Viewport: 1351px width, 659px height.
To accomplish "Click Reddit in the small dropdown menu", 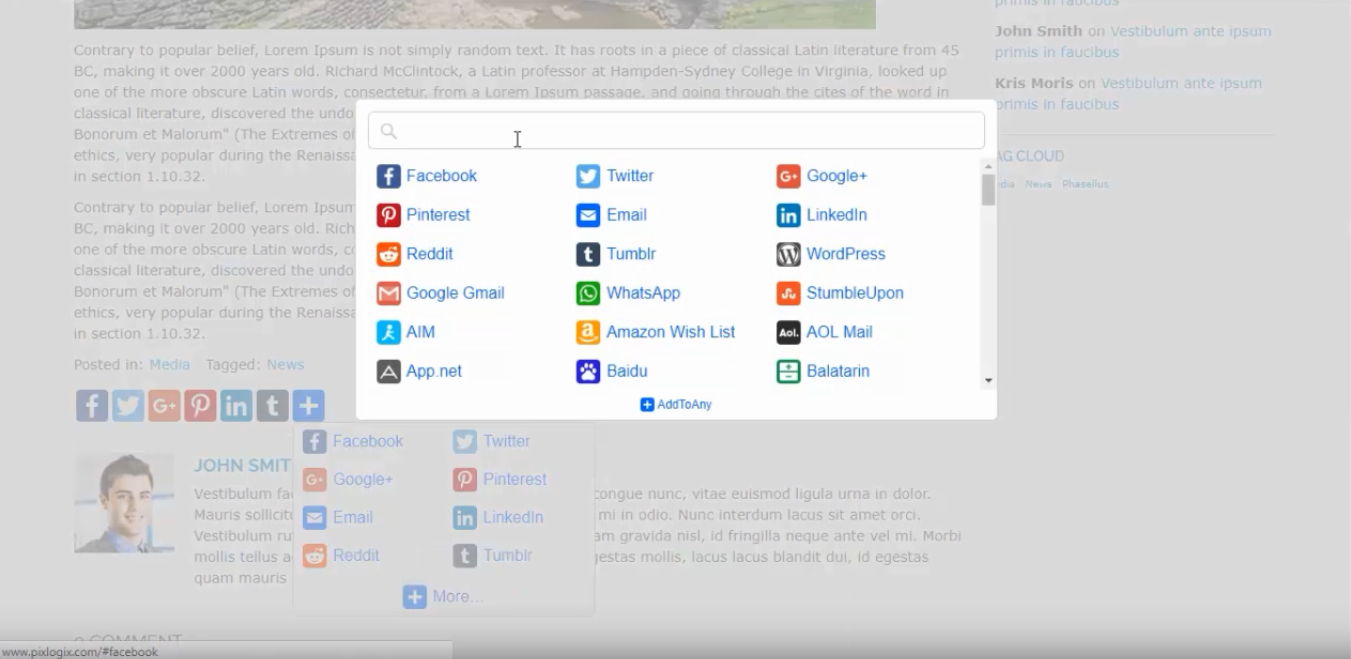I will (x=341, y=555).
